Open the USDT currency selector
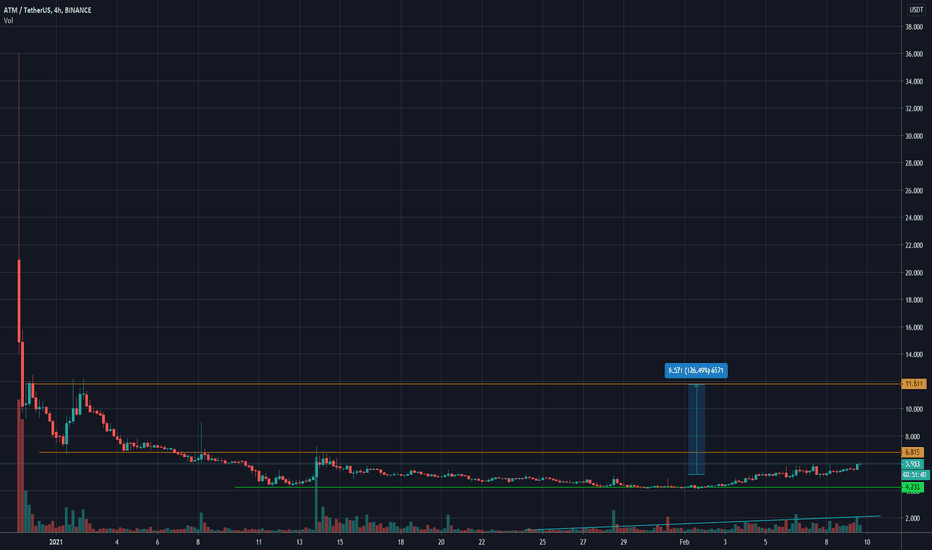The width and height of the screenshot is (932, 550). click(916, 10)
